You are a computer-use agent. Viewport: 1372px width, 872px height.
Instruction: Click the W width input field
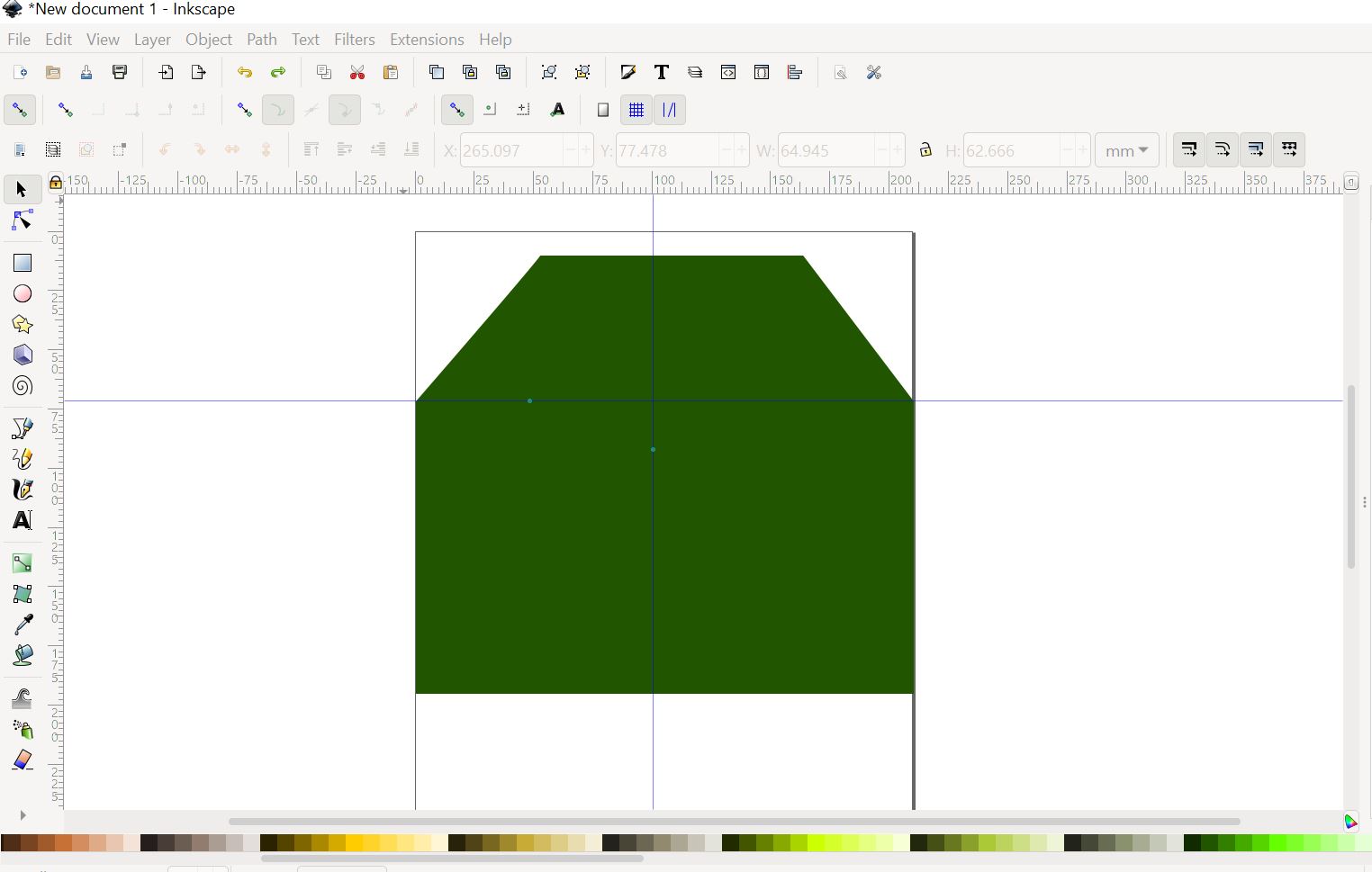[x=826, y=150]
